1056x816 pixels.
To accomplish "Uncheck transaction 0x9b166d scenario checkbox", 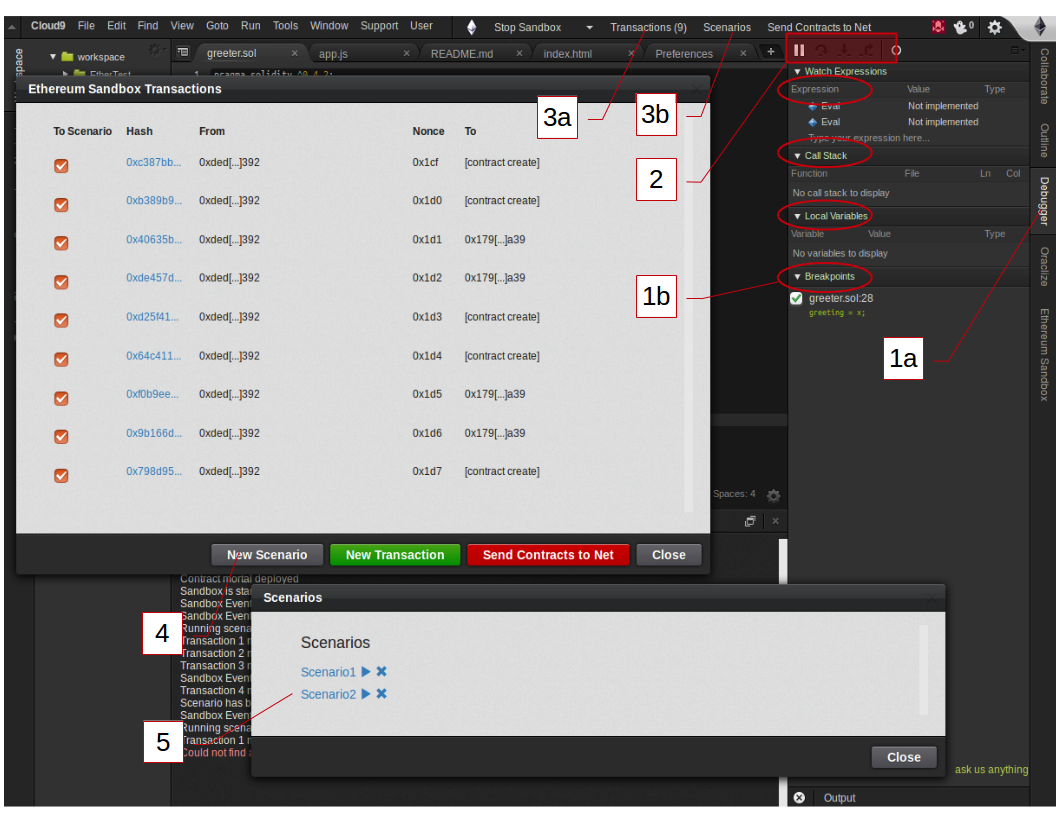I will point(61,437).
